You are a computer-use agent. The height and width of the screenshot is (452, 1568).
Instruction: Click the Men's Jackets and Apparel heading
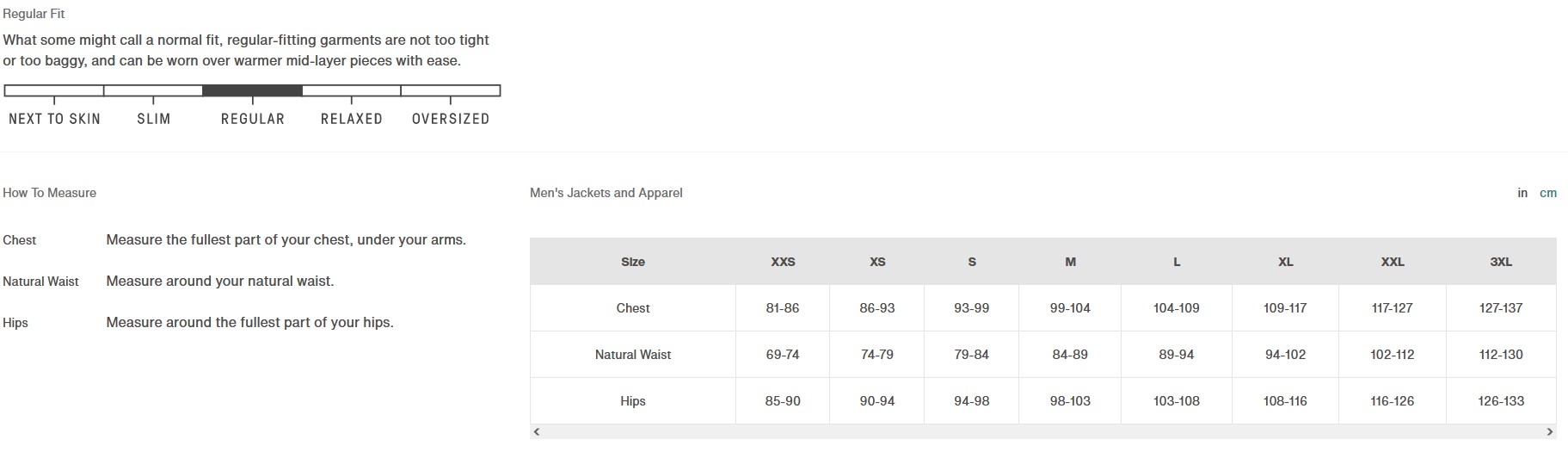pos(606,193)
